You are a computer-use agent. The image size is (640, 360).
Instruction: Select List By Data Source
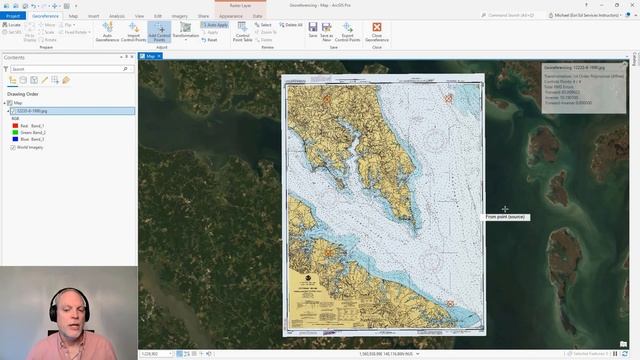point(23,80)
